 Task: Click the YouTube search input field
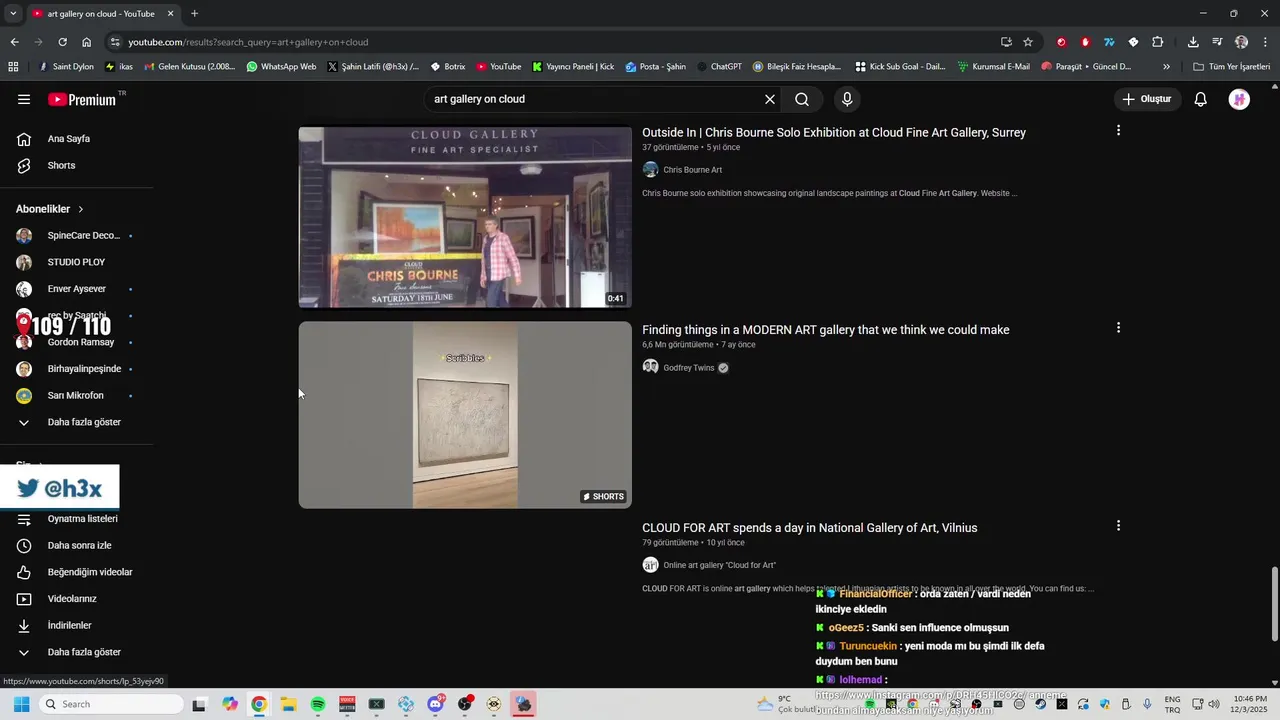pos(590,99)
